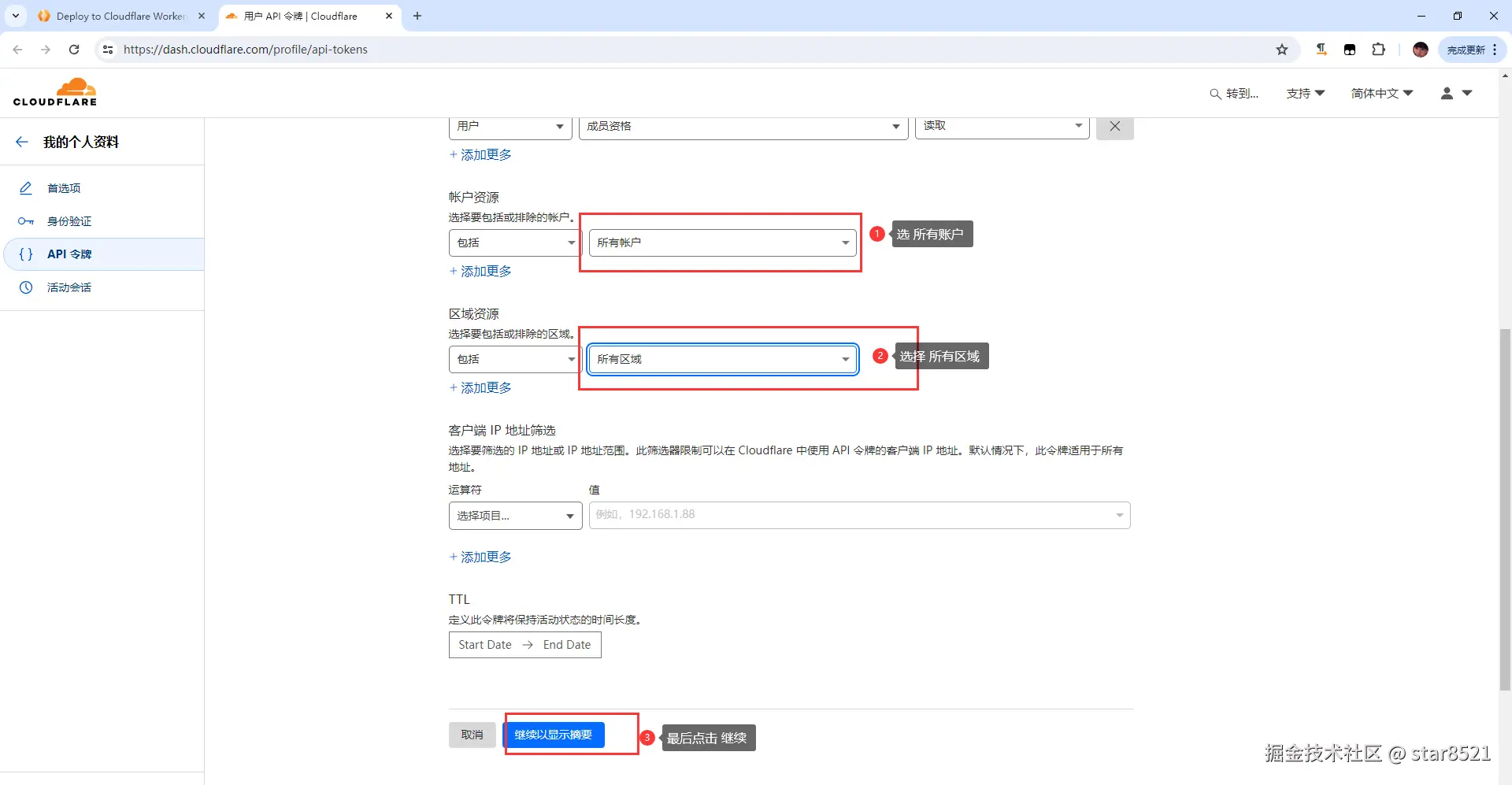1512x785 pixels.
Task: Reload the current page
Action: pos(74,50)
